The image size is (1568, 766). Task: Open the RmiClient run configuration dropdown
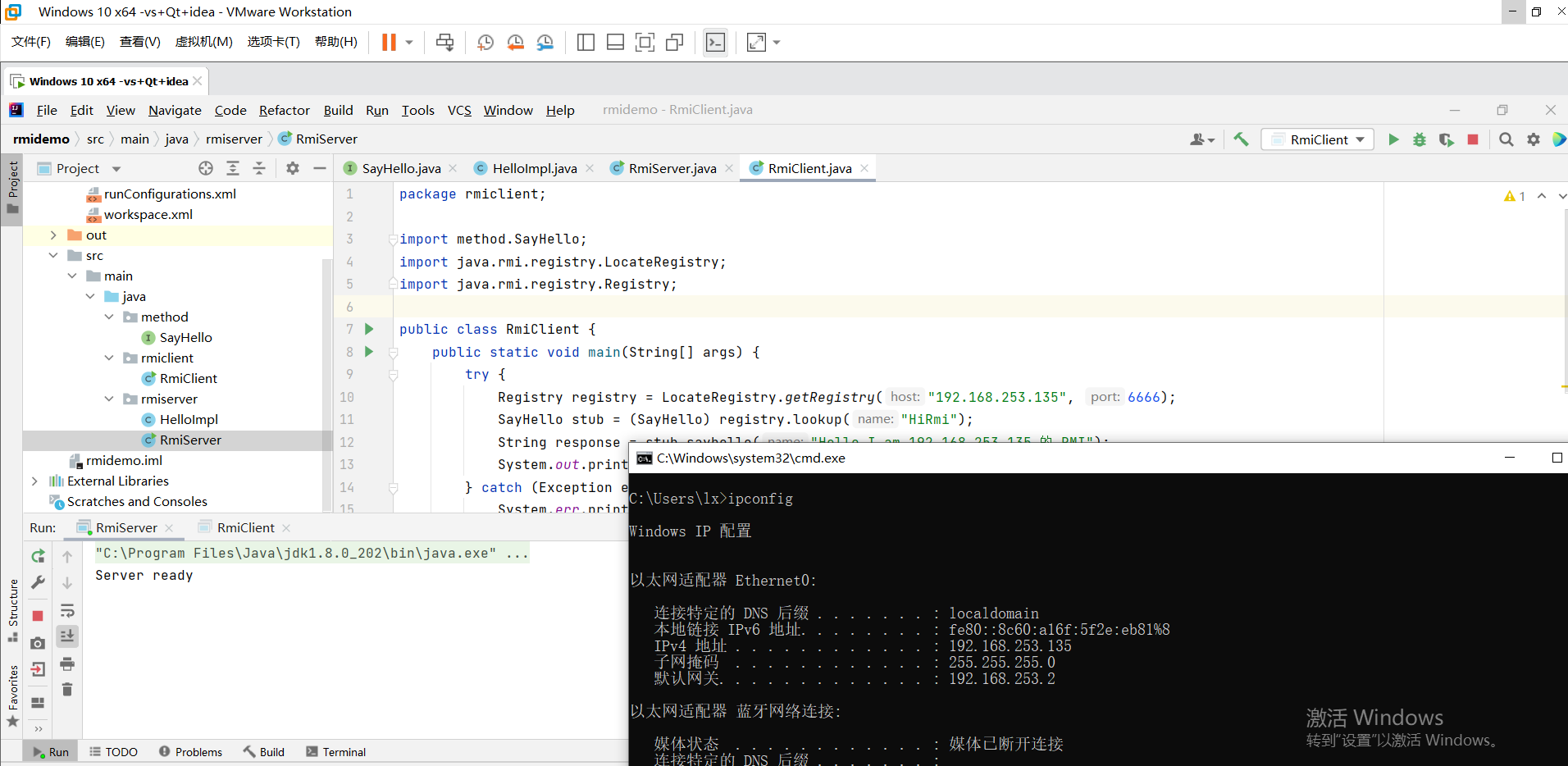(1317, 139)
